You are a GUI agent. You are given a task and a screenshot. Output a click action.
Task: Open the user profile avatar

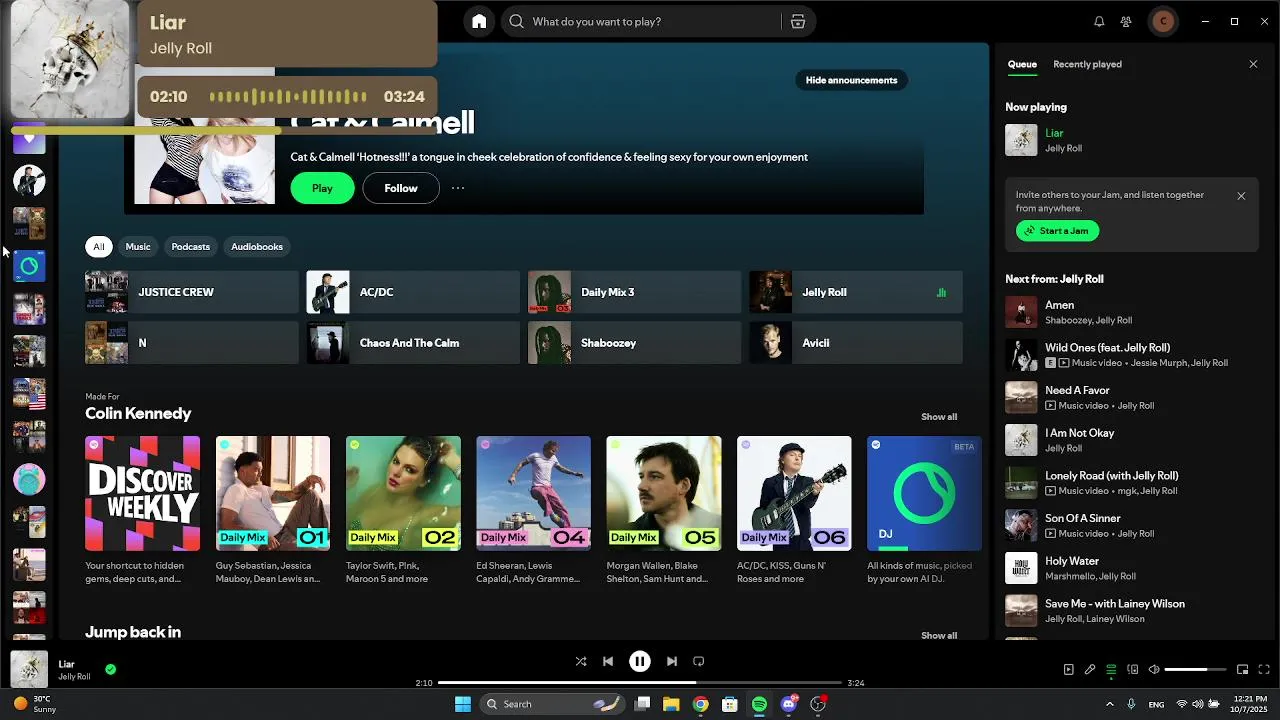click(x=1163, y=21)
